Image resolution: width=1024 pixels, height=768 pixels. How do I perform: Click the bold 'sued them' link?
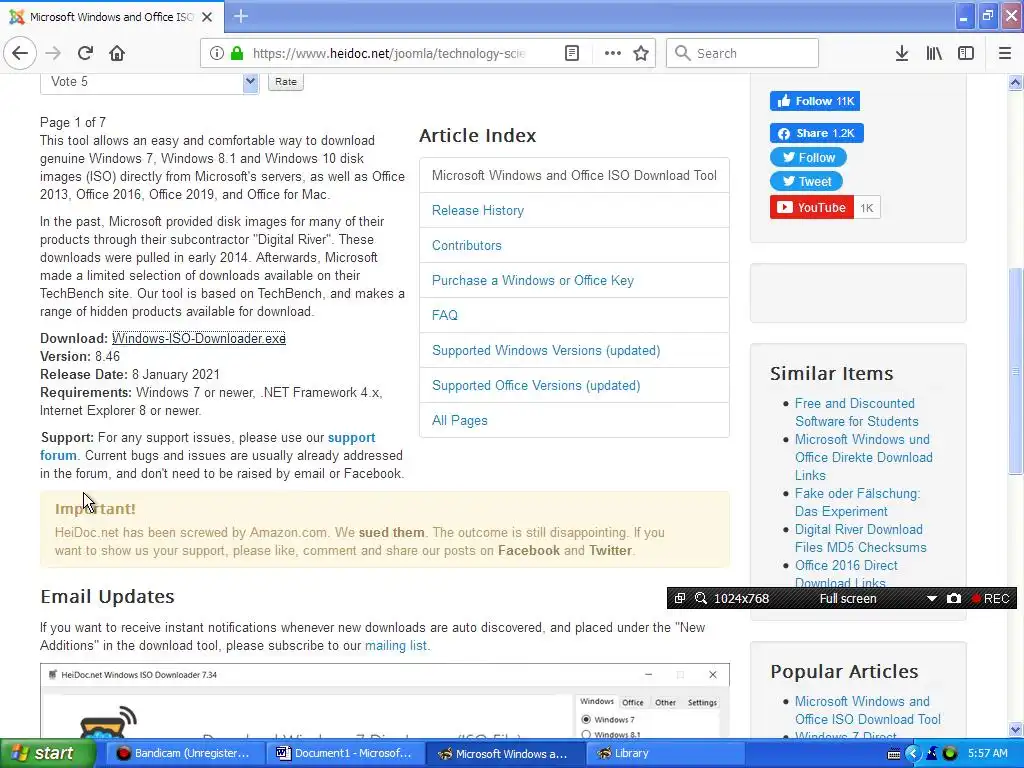pos(391,533)
